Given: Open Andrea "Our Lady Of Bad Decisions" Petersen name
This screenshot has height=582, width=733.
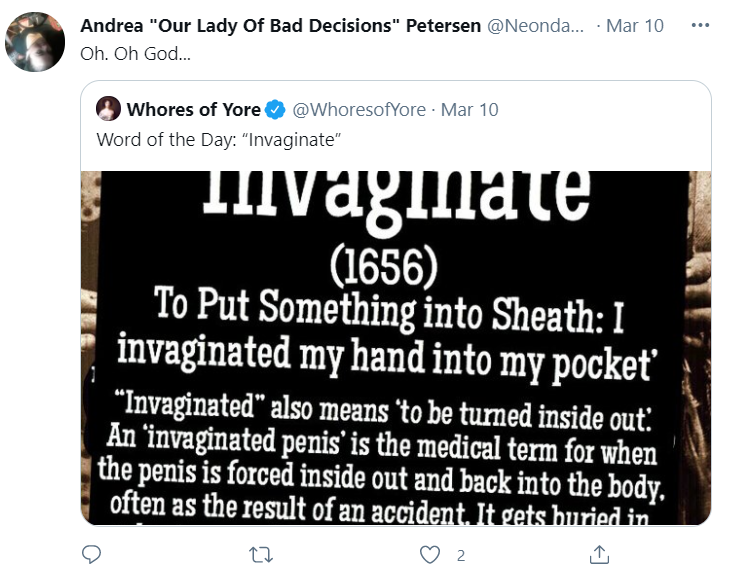Looking at the screenshot, I should pos(280,26).
